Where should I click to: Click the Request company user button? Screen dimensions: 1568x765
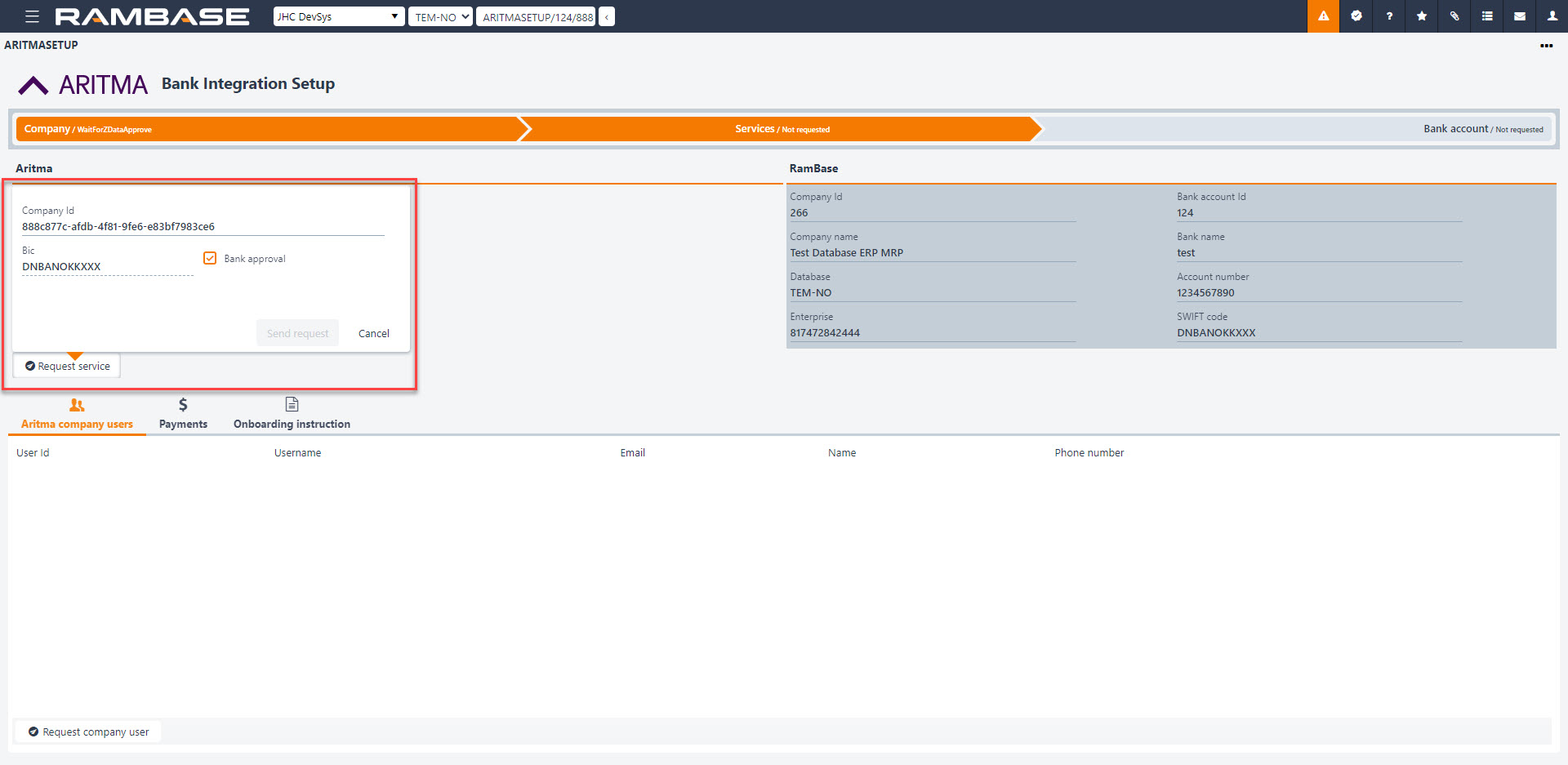pyautogui.click(x=88, y=732)
